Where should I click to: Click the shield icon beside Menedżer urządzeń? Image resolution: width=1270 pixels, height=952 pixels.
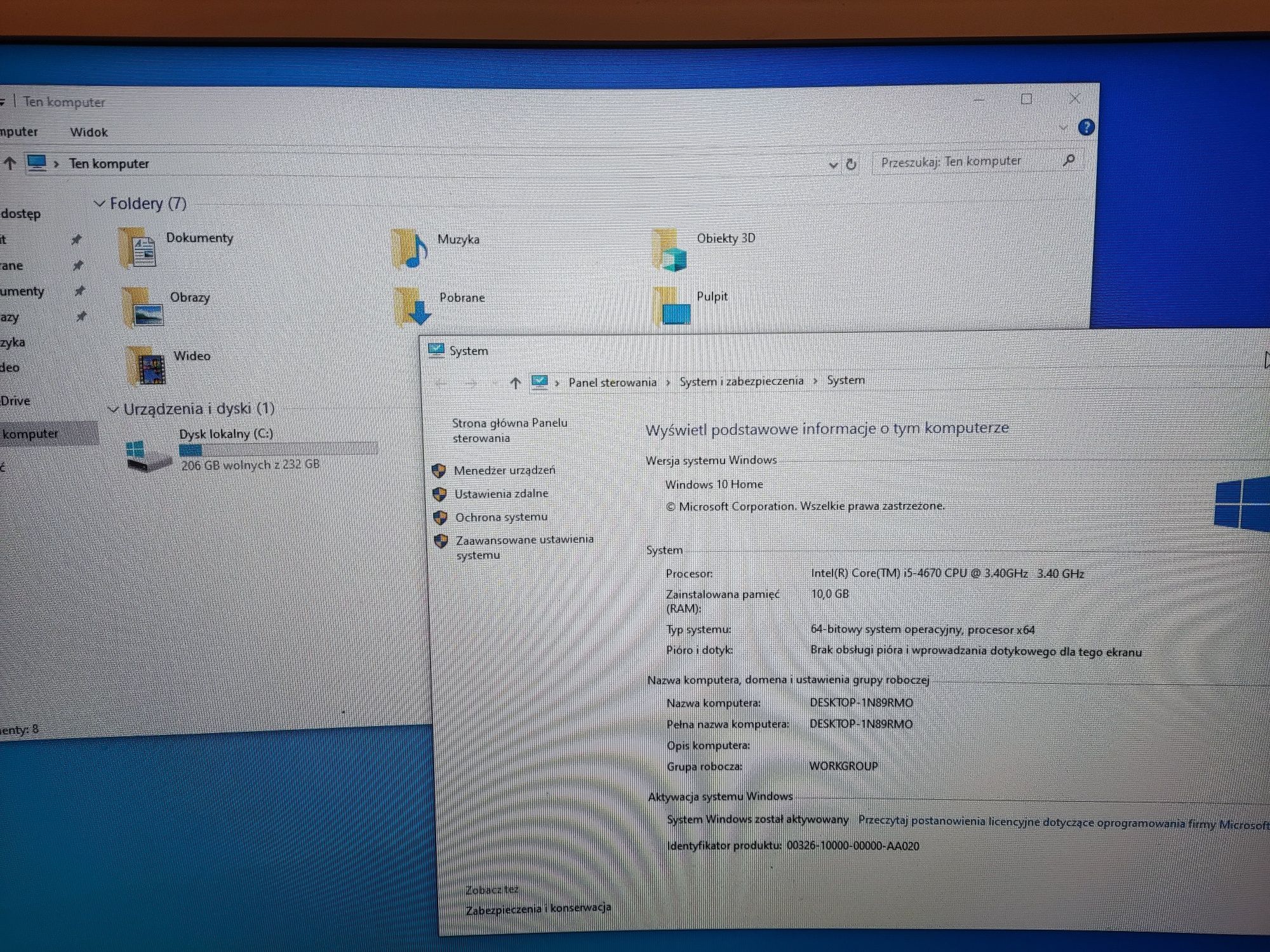pyautogui.click(x=438, y=470)
